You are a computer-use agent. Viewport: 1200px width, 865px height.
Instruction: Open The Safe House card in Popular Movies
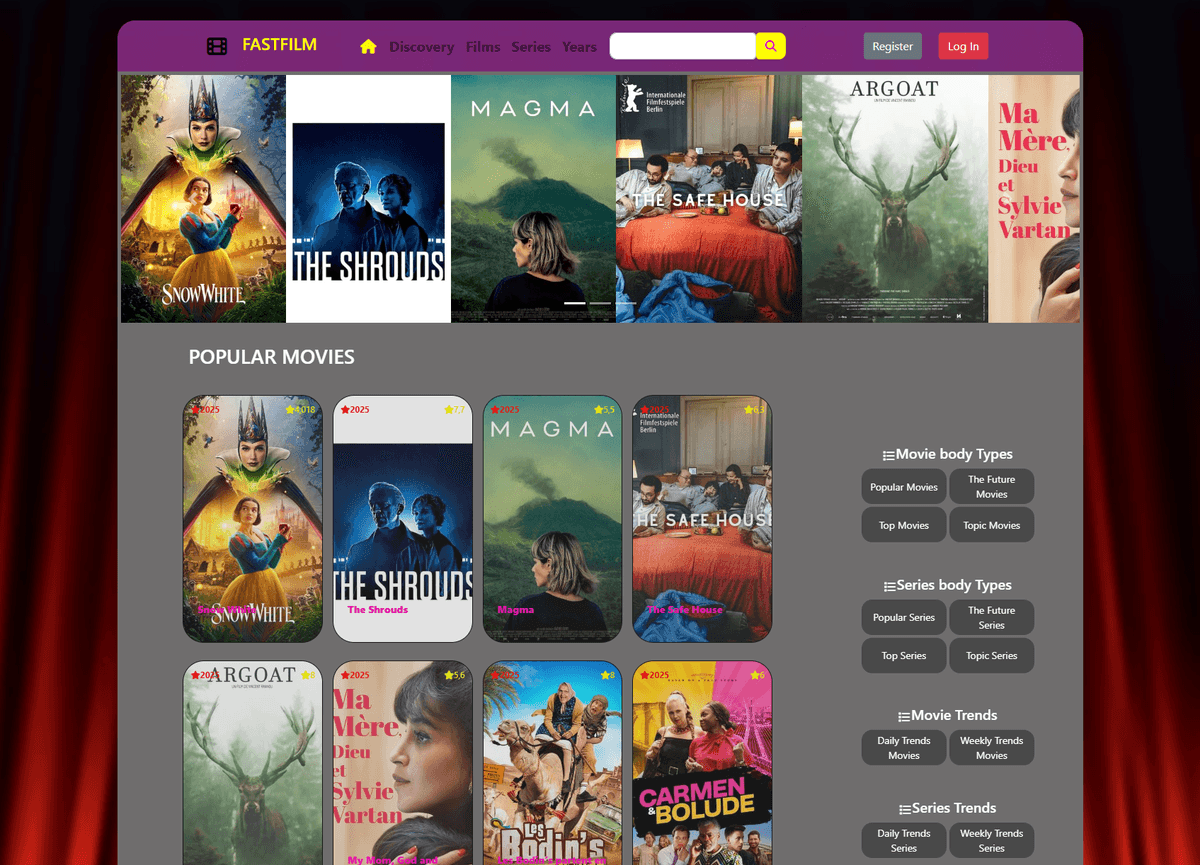click(x=703, y=518)
